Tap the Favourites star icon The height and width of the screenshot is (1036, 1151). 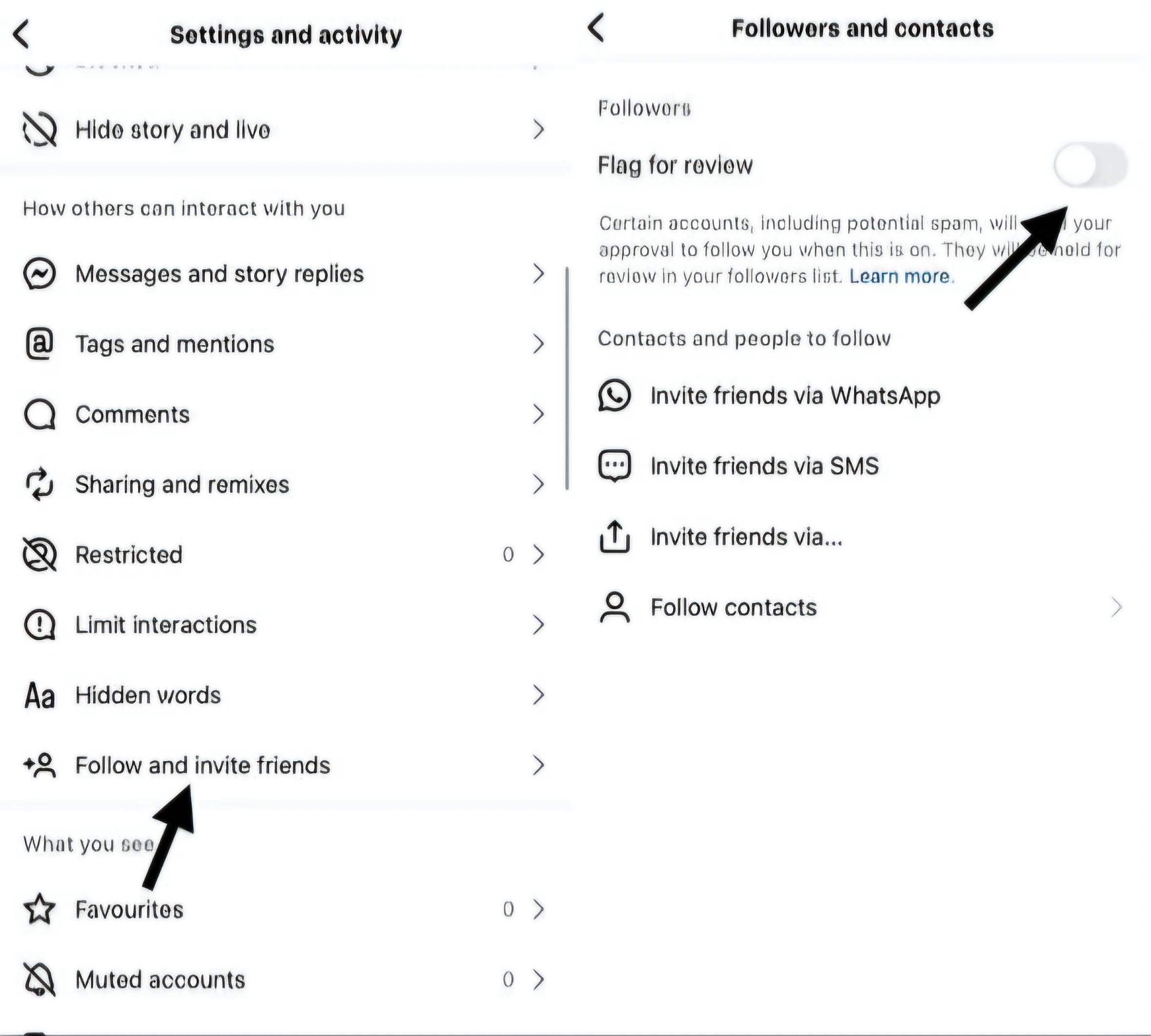[40, 909]
